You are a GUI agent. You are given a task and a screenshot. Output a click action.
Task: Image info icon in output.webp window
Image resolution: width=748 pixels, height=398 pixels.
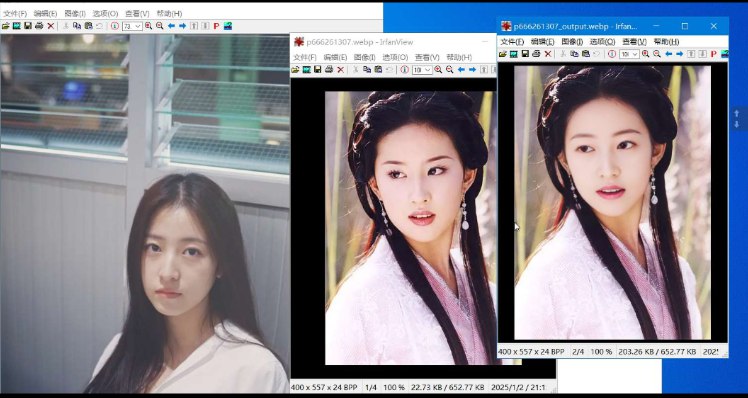point(612,54)
